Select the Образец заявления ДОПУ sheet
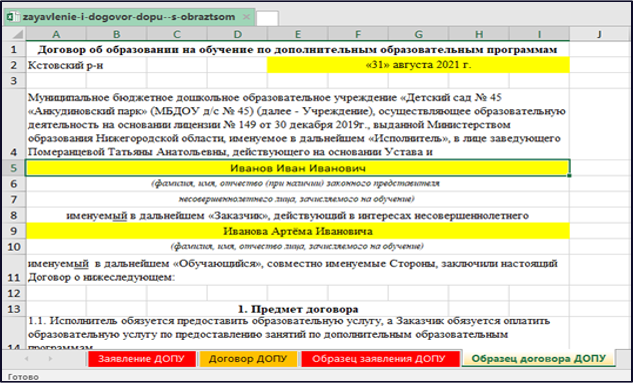 (380, 358)
